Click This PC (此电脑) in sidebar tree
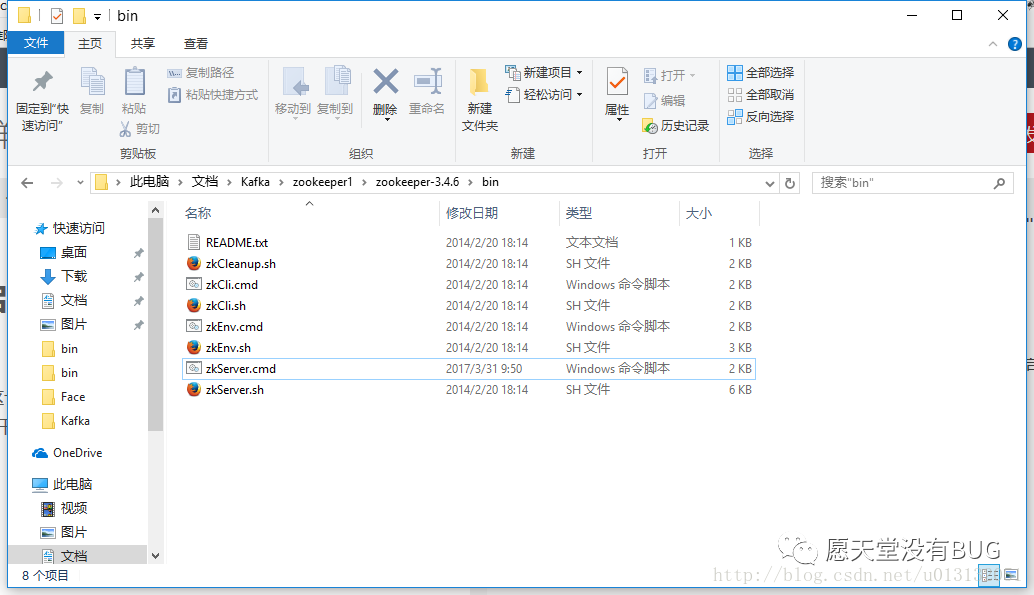 (x=72, y=484)
